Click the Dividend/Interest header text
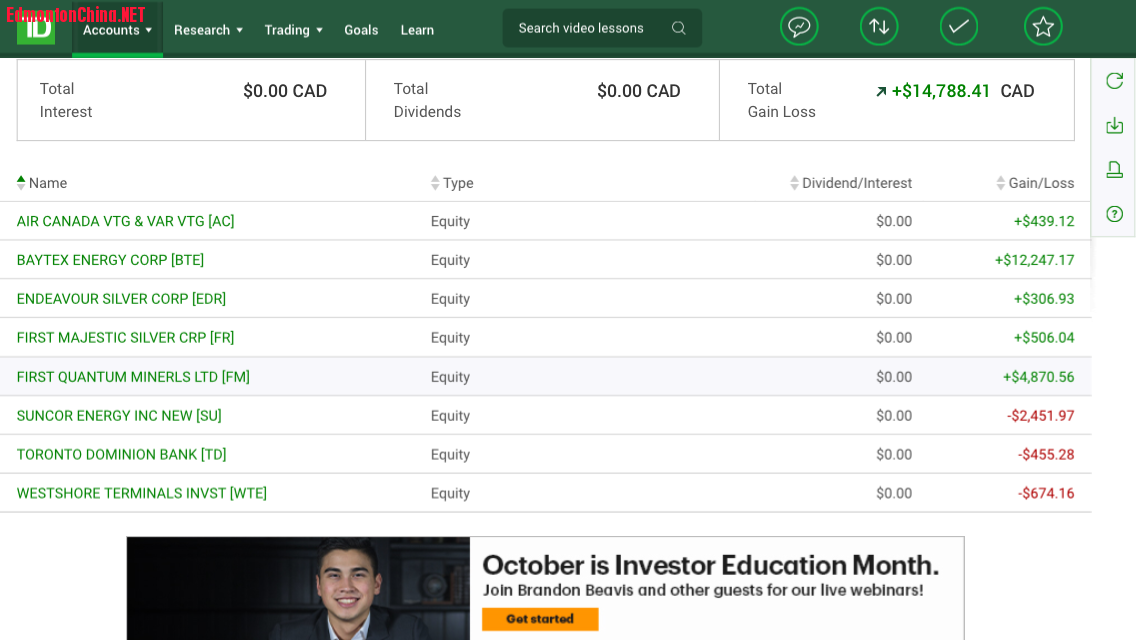This screenshot has width=1136, height=640. coord(857,183)
